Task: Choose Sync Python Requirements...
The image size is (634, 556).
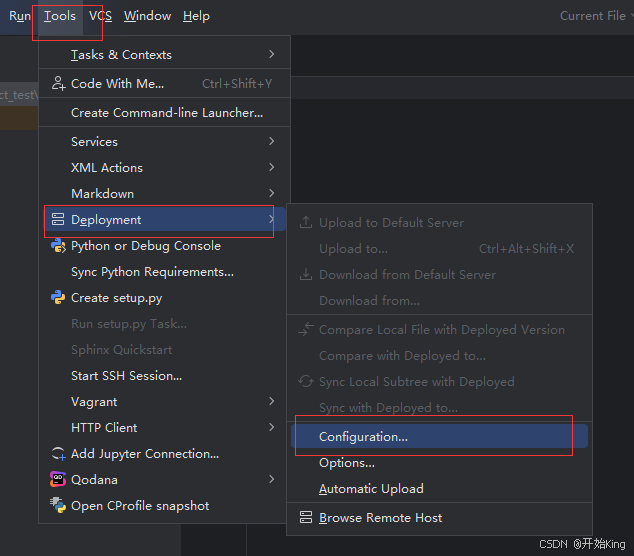Action: tap(152, 272)
